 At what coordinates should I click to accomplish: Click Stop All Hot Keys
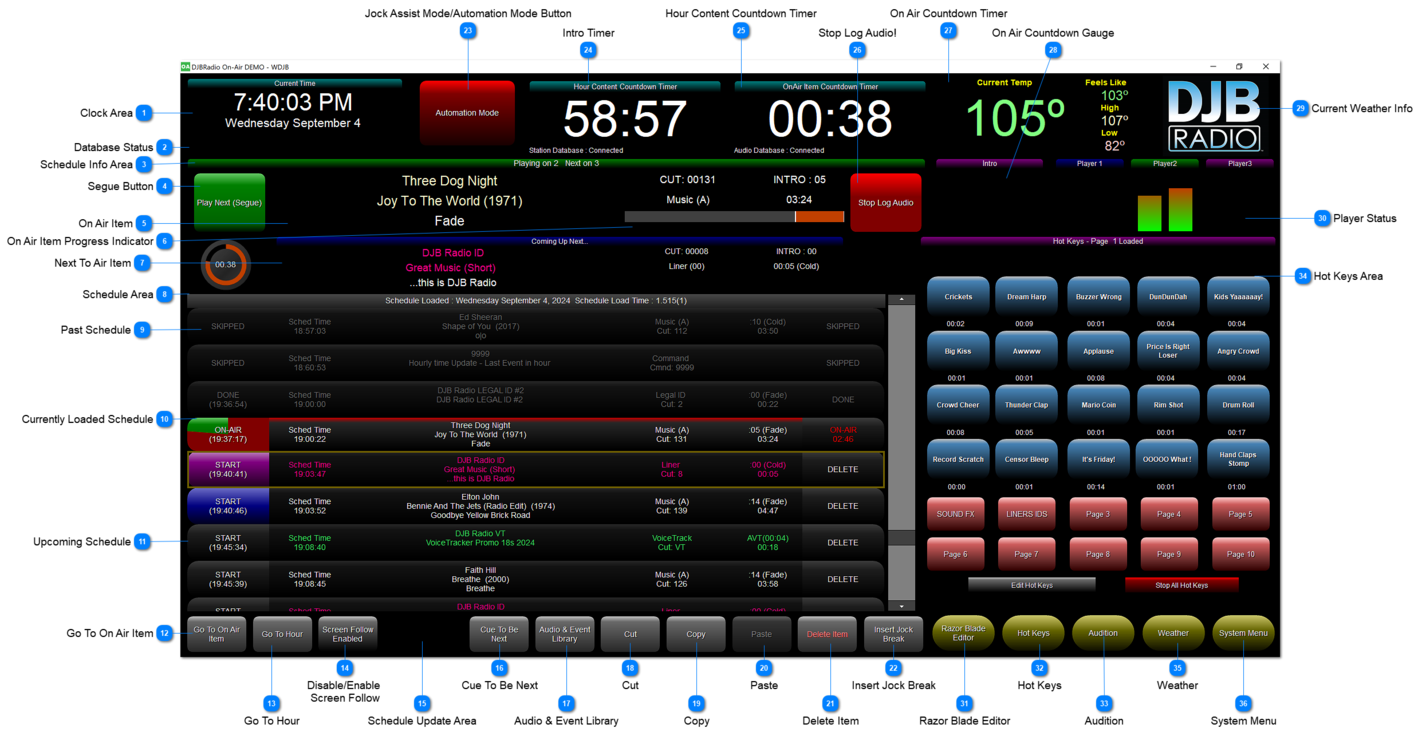pos(1182,585)
